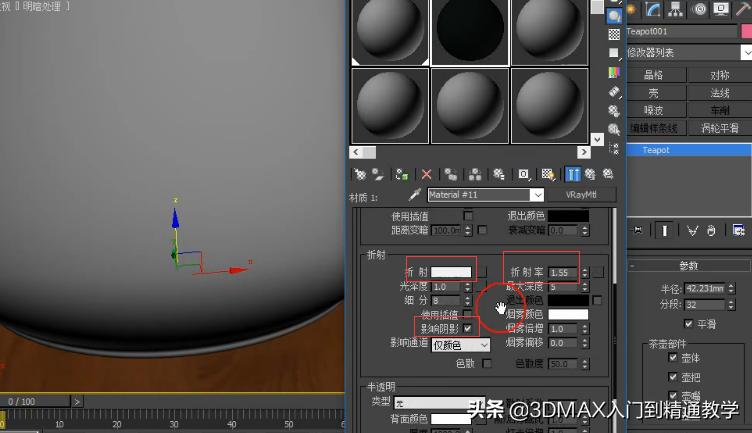Open the 修改器列表 dropdown
Screen dimensions: 752x433
click(x=746, y=52)
